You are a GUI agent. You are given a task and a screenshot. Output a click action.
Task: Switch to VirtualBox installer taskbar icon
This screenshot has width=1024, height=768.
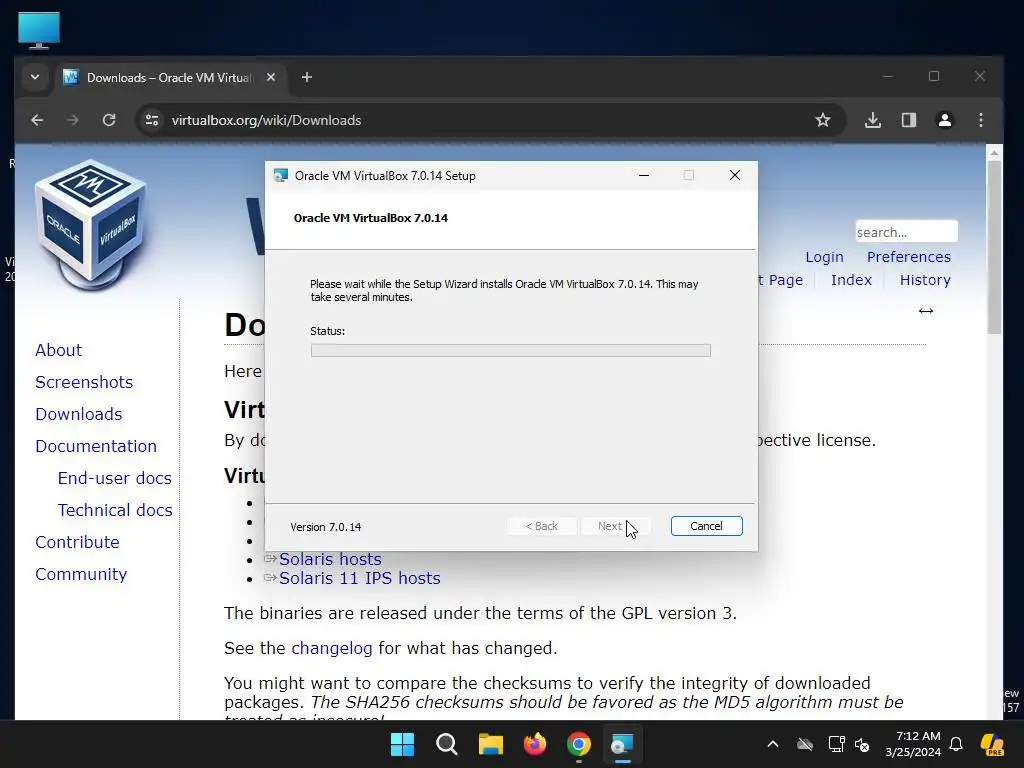[x=622, y=744]
